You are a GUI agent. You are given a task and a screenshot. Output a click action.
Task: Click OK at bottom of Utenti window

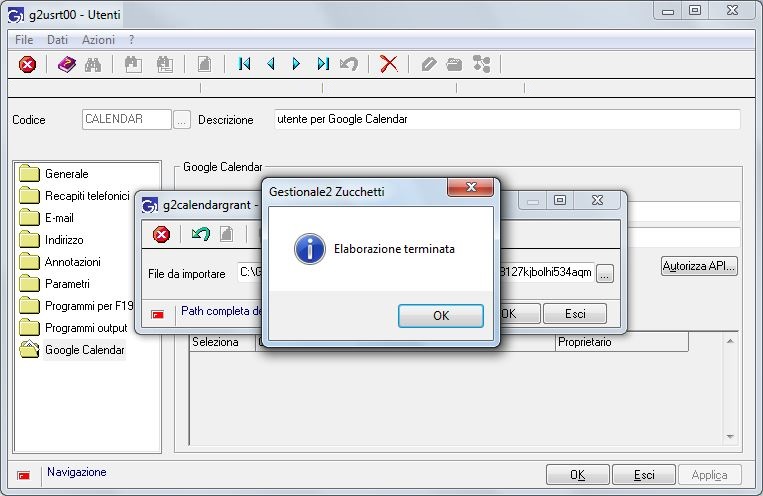(x=578, y=475)
